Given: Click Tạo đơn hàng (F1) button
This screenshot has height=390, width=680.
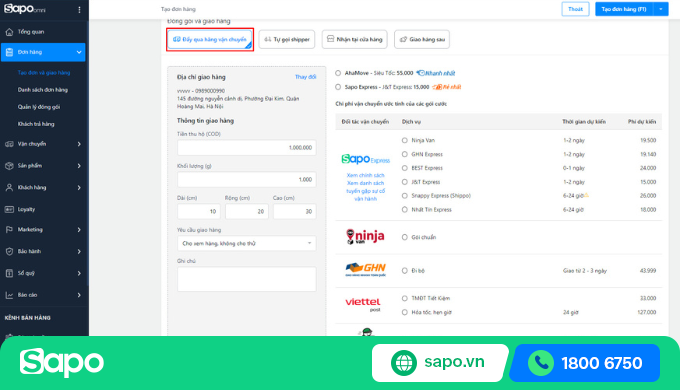Looking at the screenshot, I should pyautogui.click(x=624, y=9).
